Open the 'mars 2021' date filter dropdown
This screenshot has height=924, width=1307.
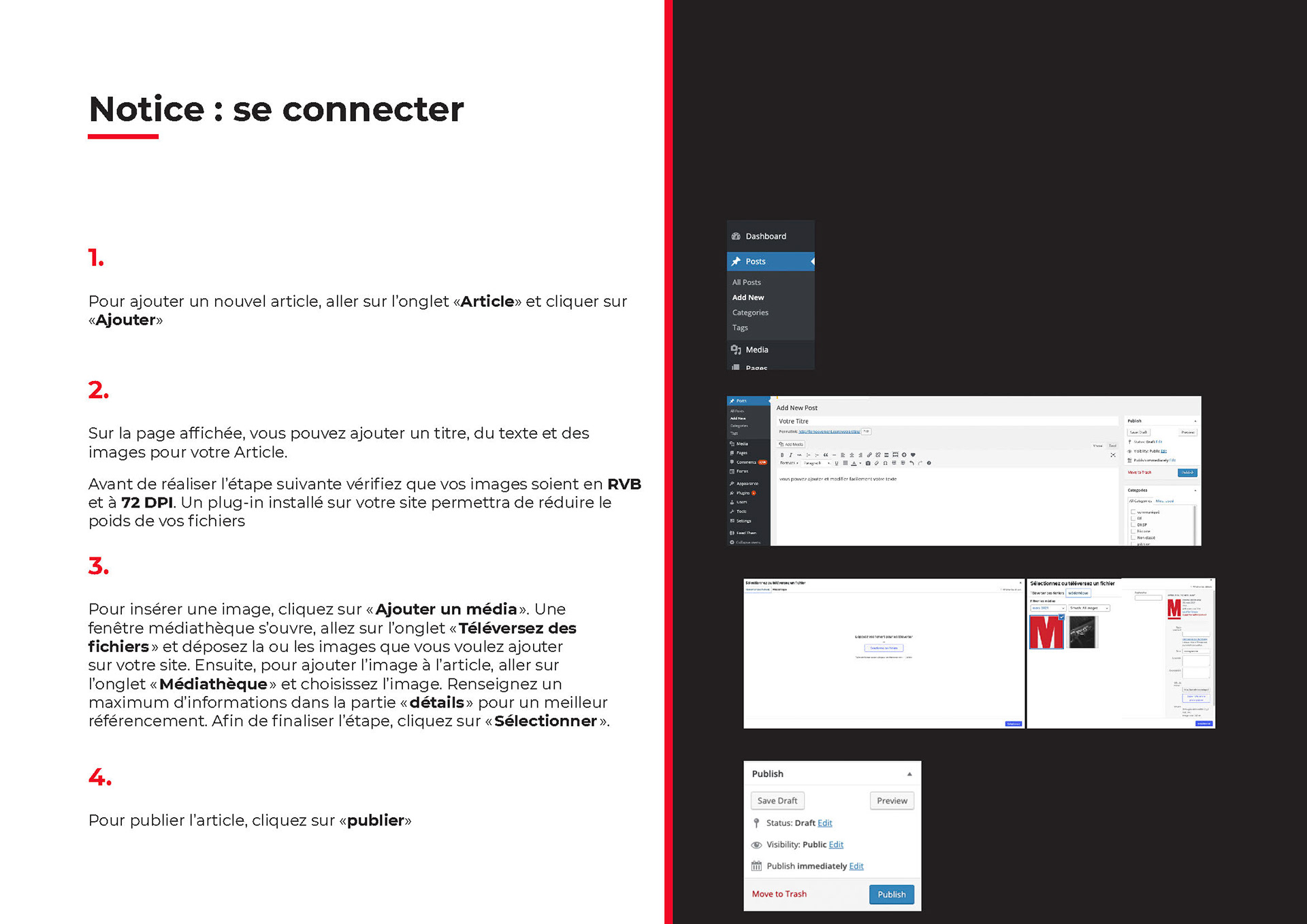pyautogui.click(x=1048, y=608)
